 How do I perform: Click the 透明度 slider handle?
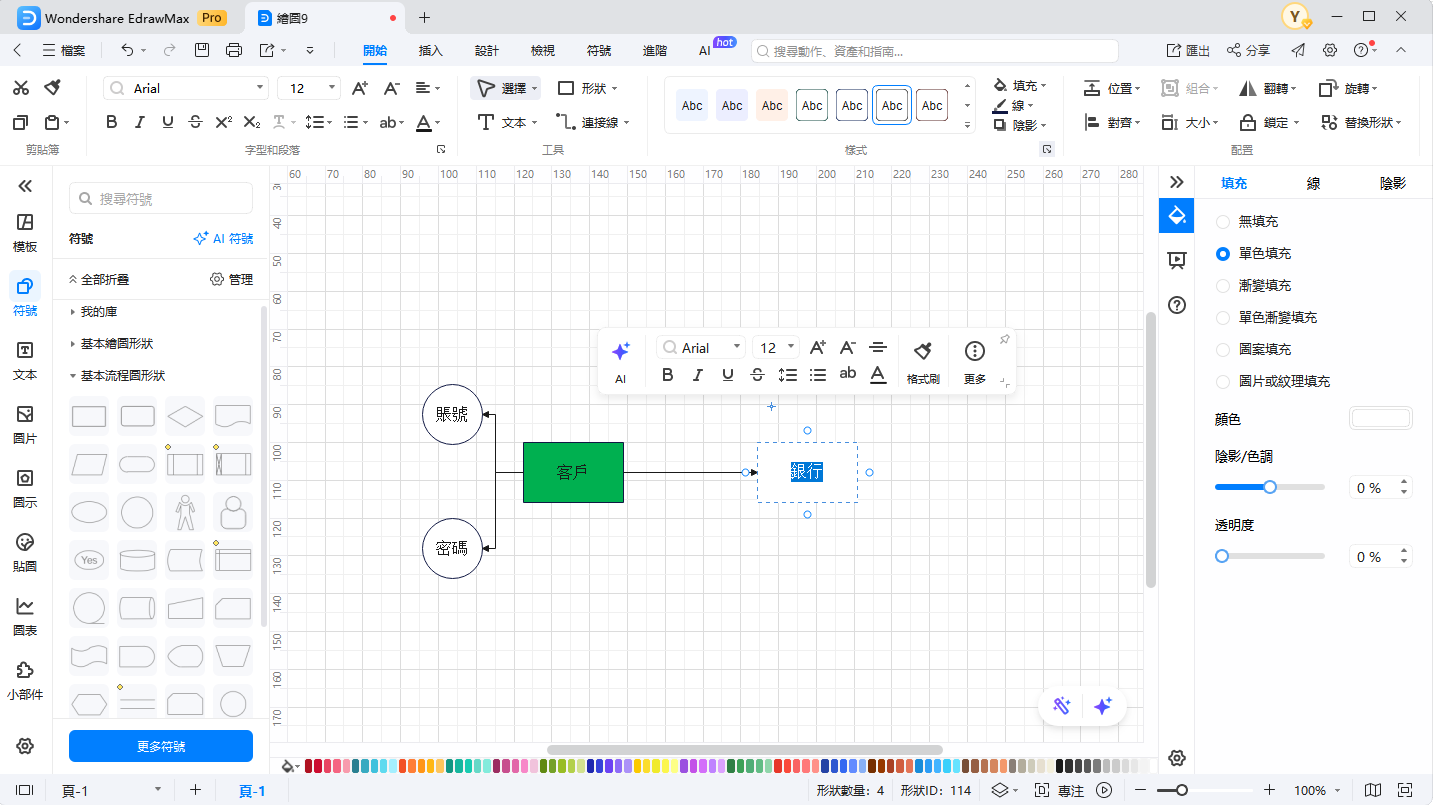click(1222, 556)
